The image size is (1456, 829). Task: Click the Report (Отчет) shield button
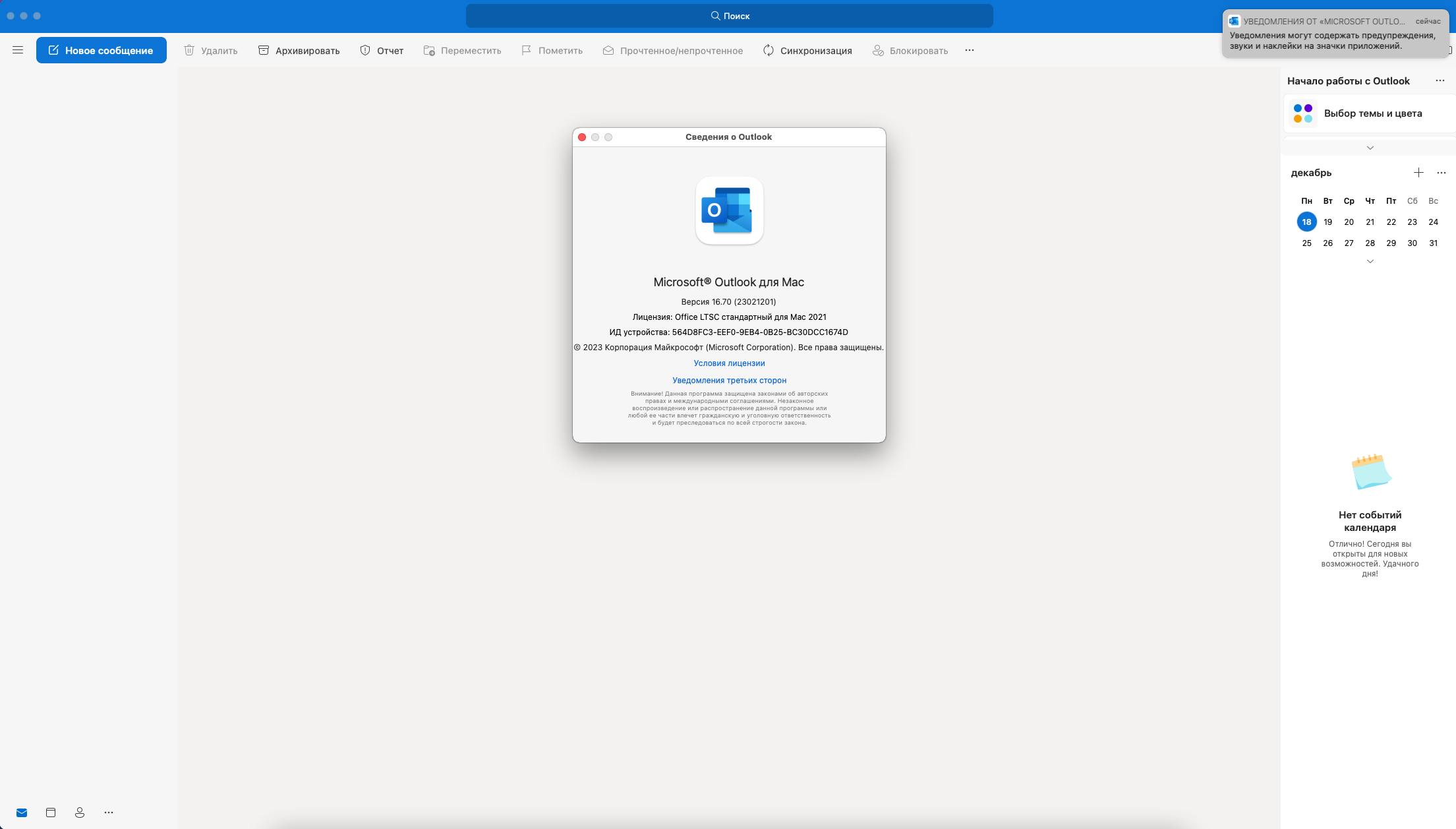point(382,50)
